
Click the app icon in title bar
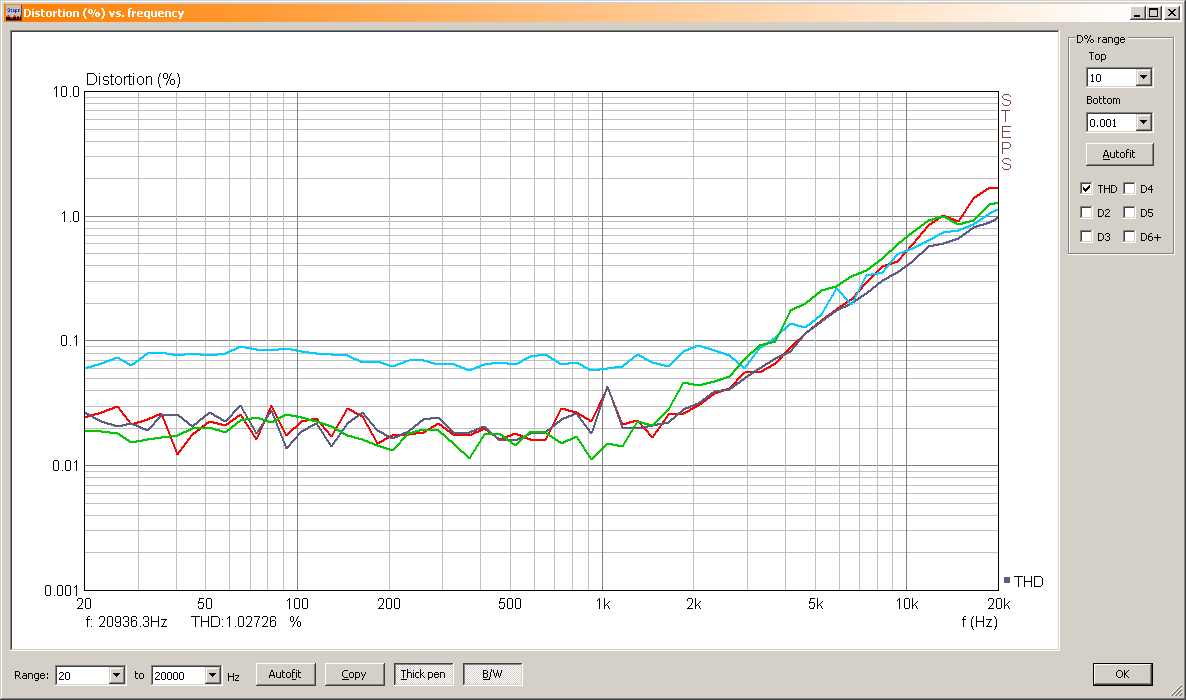point(13,13)
